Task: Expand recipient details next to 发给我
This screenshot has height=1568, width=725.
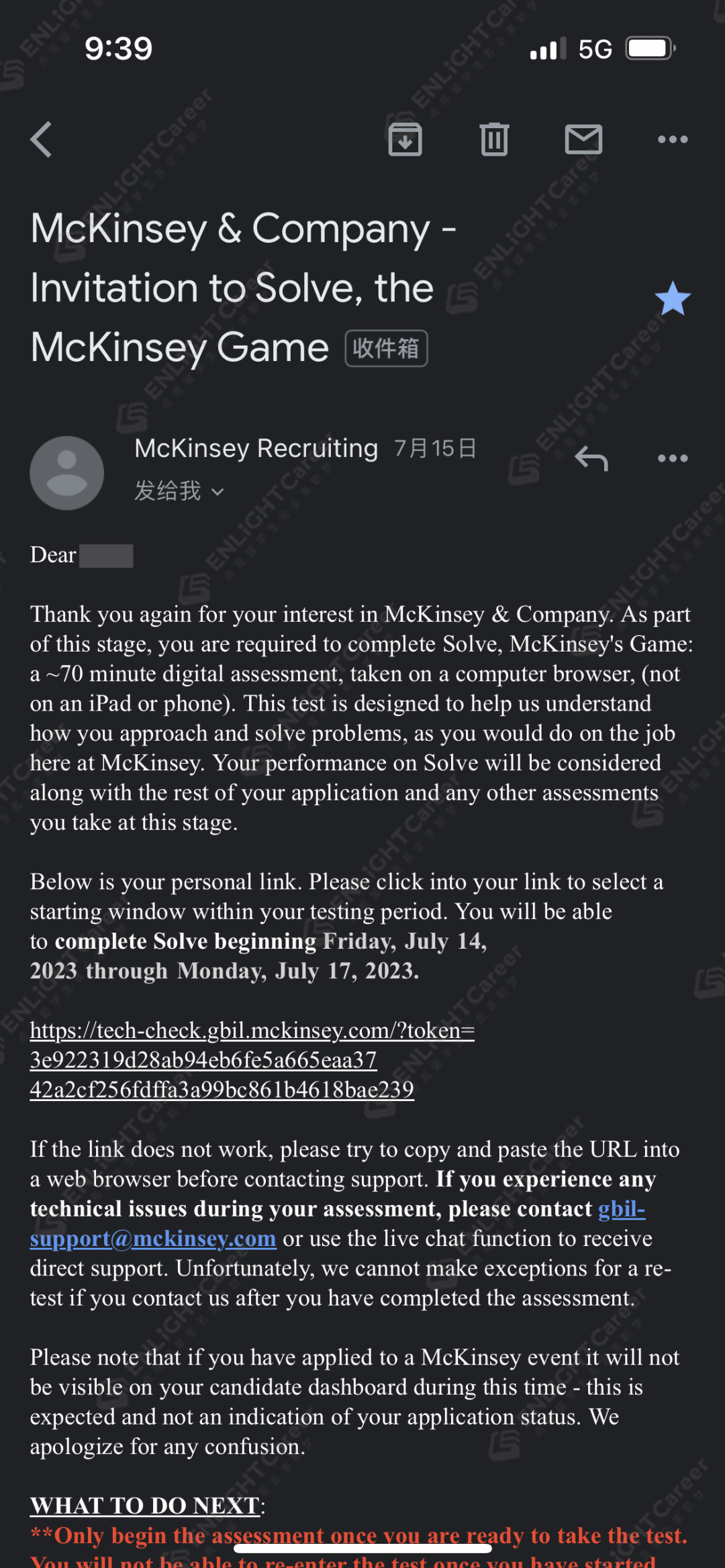Action: (217, 492)
